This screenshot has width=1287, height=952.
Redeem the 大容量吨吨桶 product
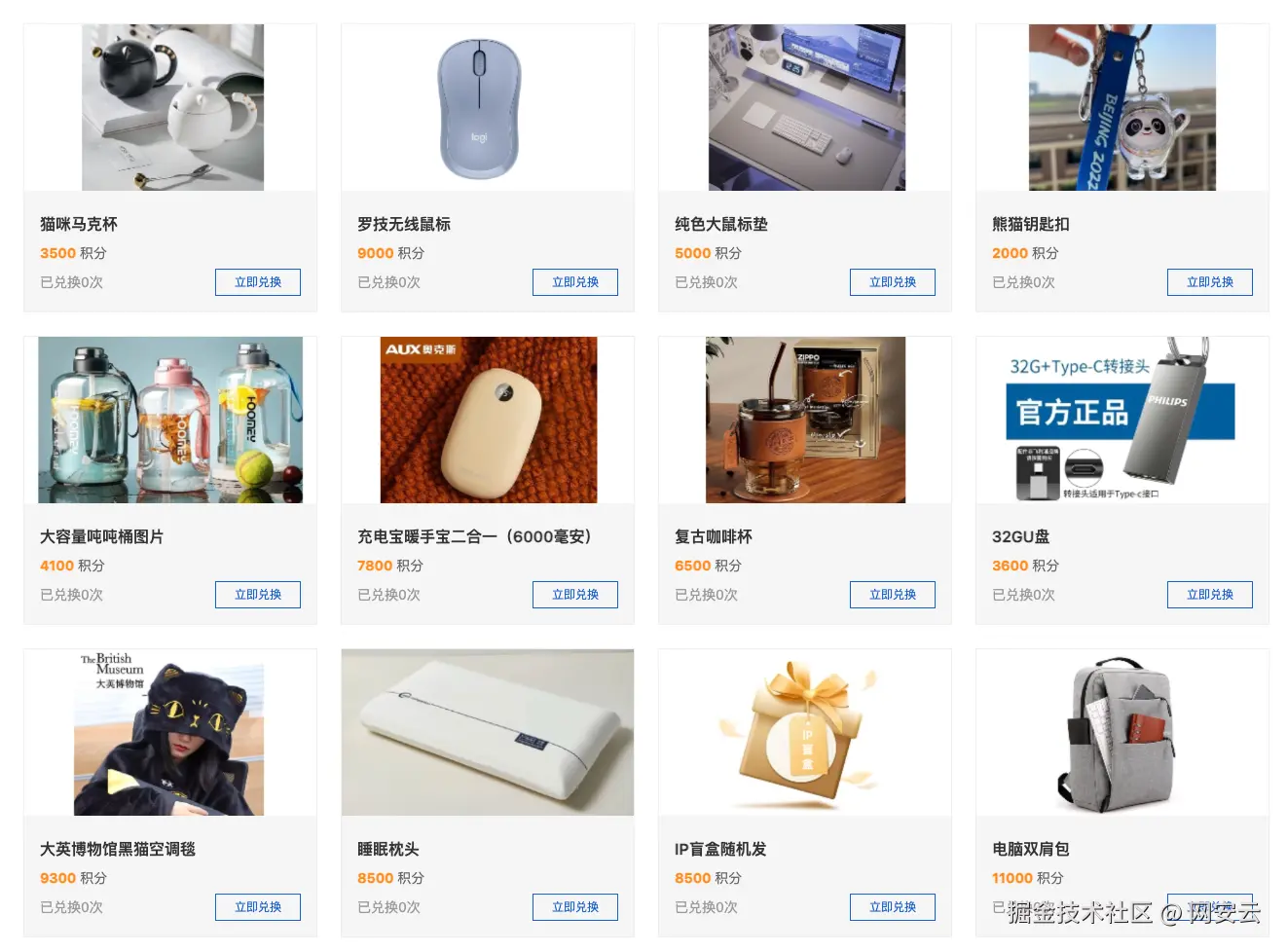pos(258,595)
